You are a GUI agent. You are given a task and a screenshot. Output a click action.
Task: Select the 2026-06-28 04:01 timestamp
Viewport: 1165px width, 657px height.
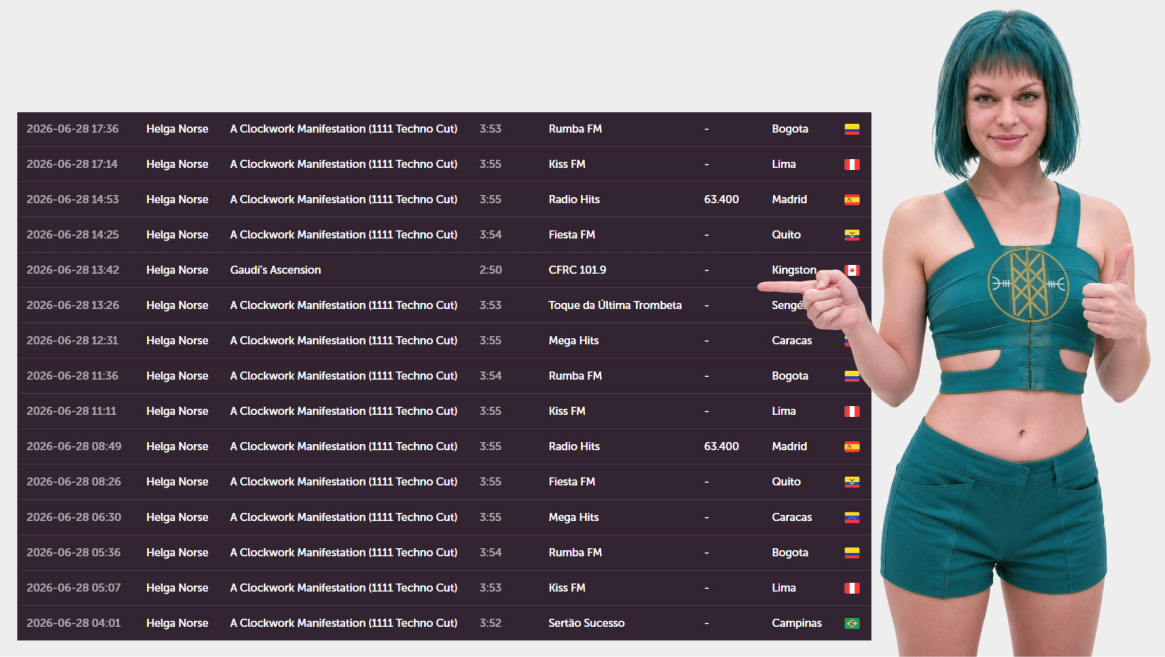tap(73, 623)
